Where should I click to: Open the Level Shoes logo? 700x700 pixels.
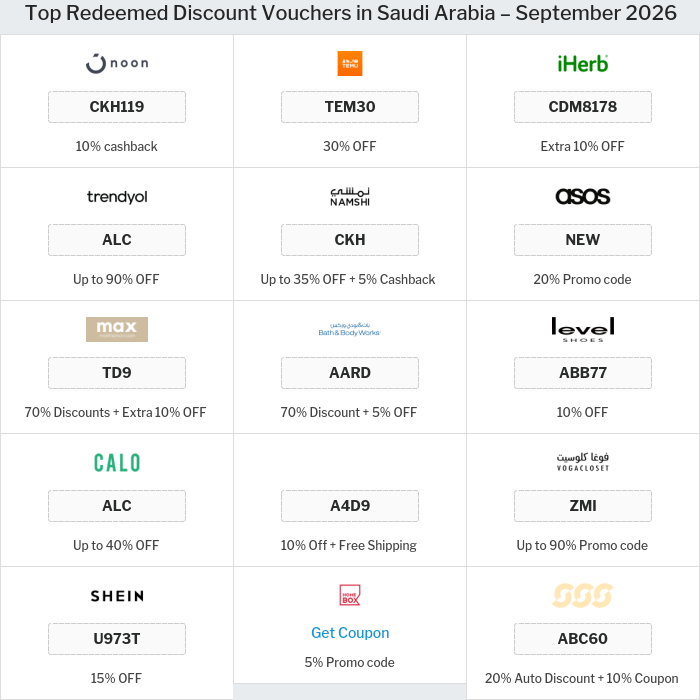(x=583, y=329)
